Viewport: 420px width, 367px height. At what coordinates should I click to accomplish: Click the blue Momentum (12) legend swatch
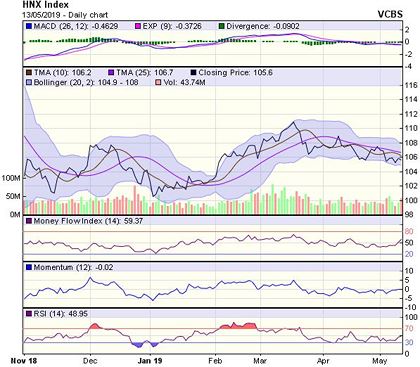pyautogui.click(x=29, y=267)
